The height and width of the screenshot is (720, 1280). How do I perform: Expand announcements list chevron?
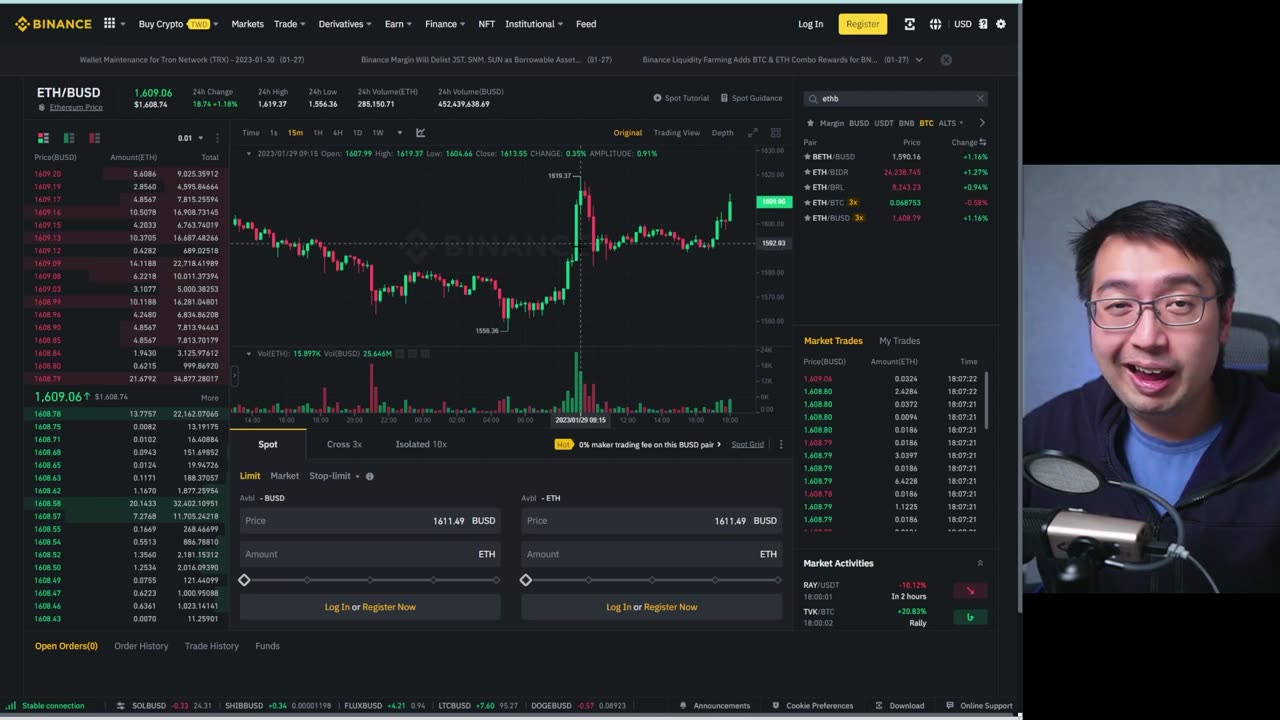(x=919, y=60)
